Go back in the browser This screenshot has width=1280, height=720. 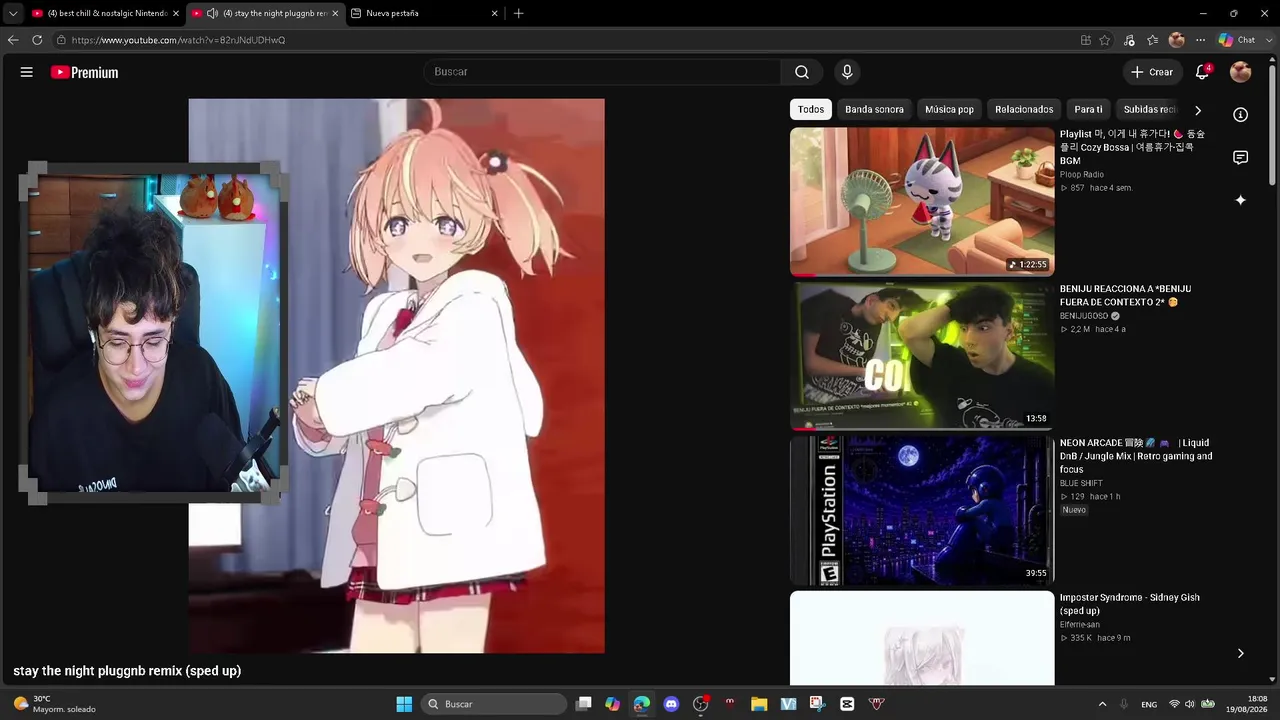point(13,40)
